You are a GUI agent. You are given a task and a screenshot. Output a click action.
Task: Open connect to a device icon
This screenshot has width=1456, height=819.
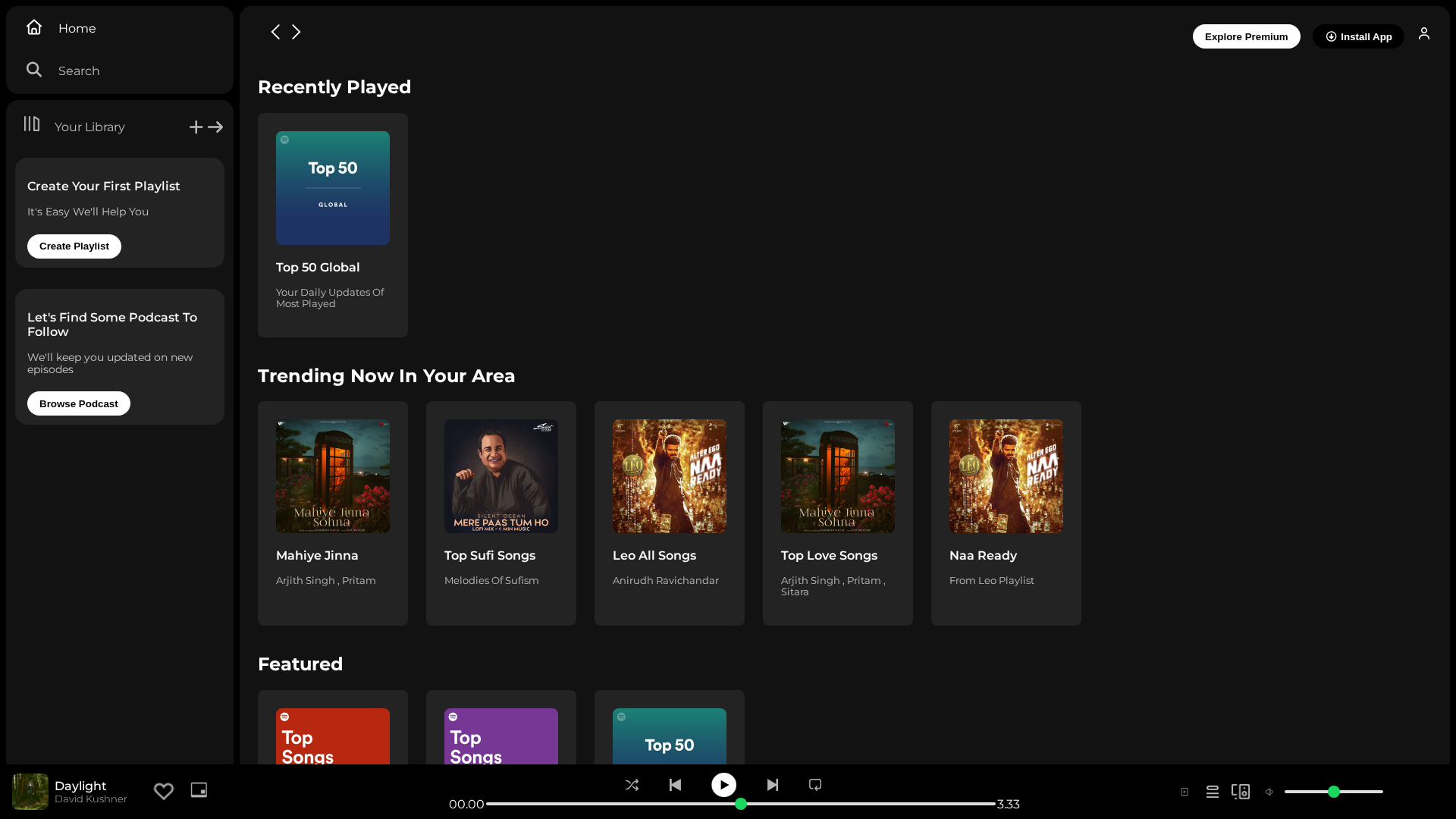pos(1241,792)
